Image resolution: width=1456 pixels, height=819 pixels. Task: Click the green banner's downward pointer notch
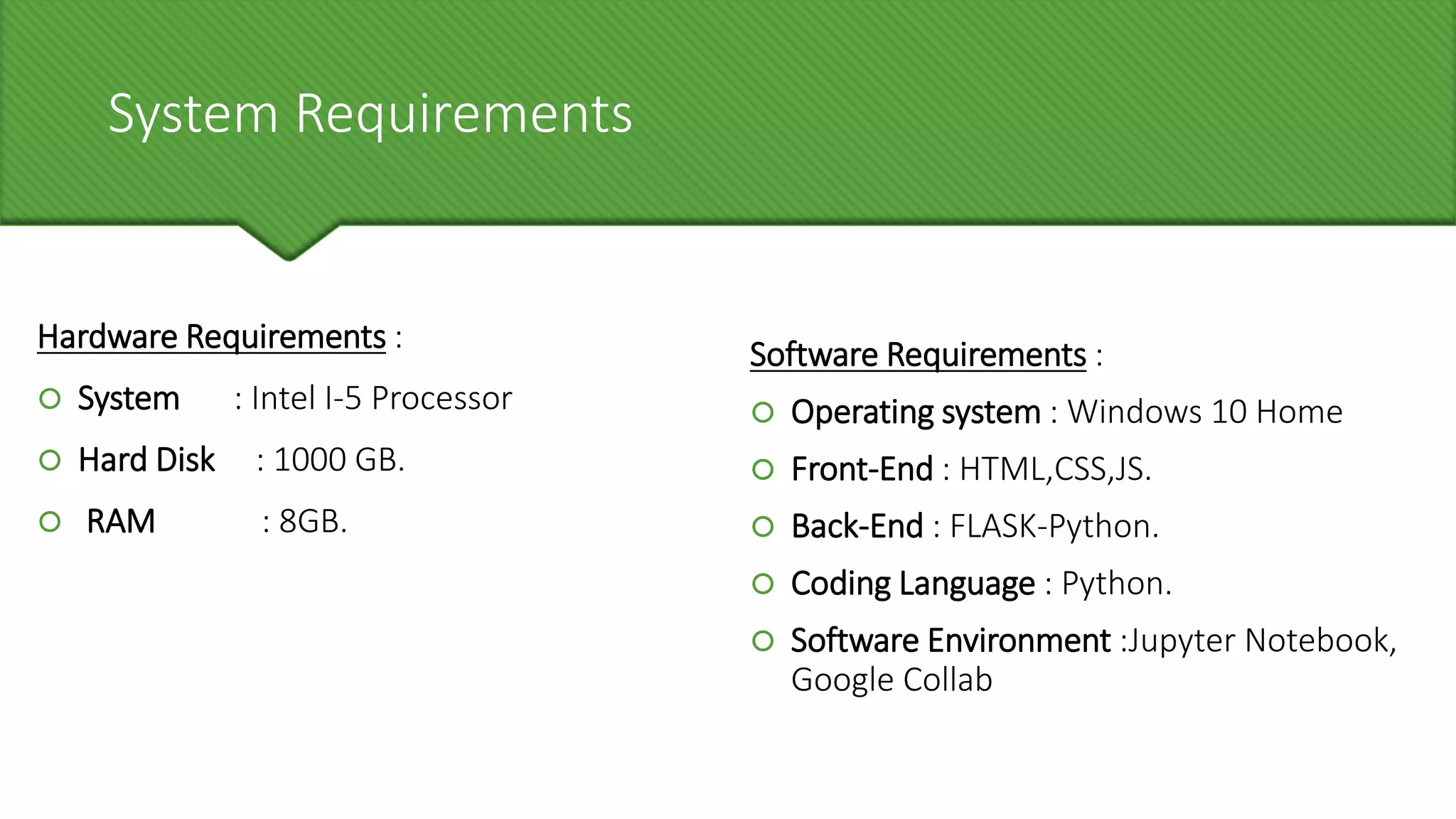point(289,244)
